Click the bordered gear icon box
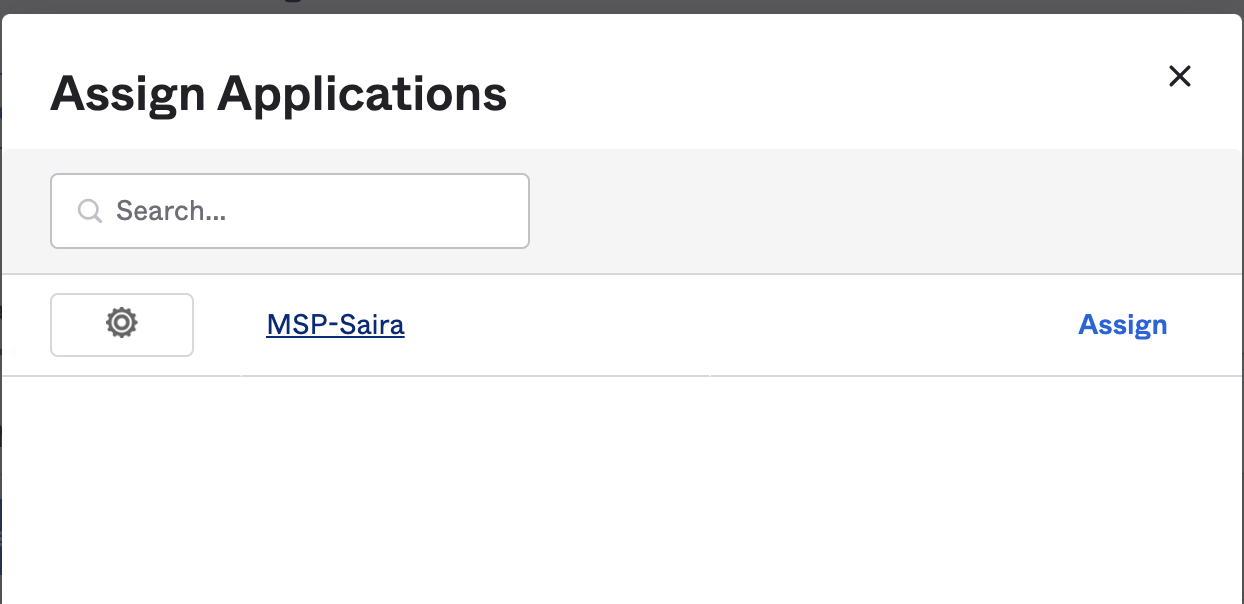1244x604 pixels. [x=122, y=324]
